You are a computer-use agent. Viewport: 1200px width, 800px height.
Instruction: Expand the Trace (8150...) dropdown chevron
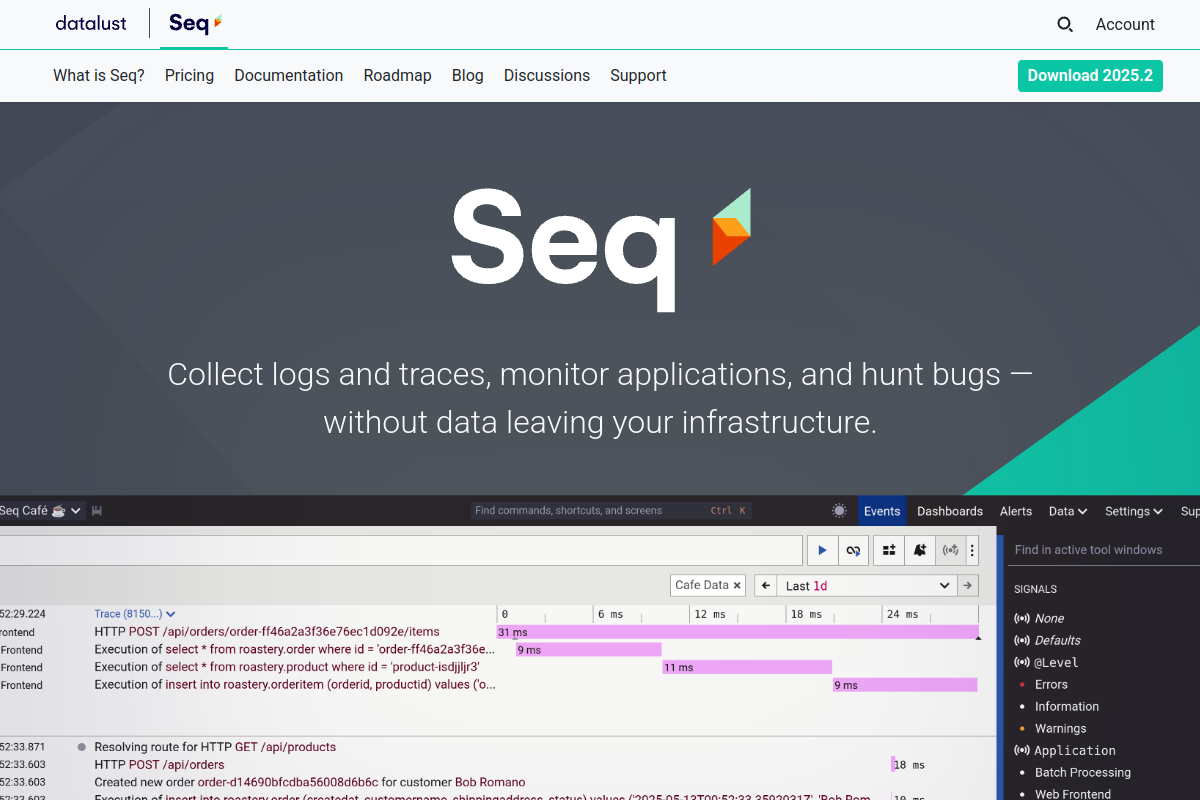pos(171,614)
